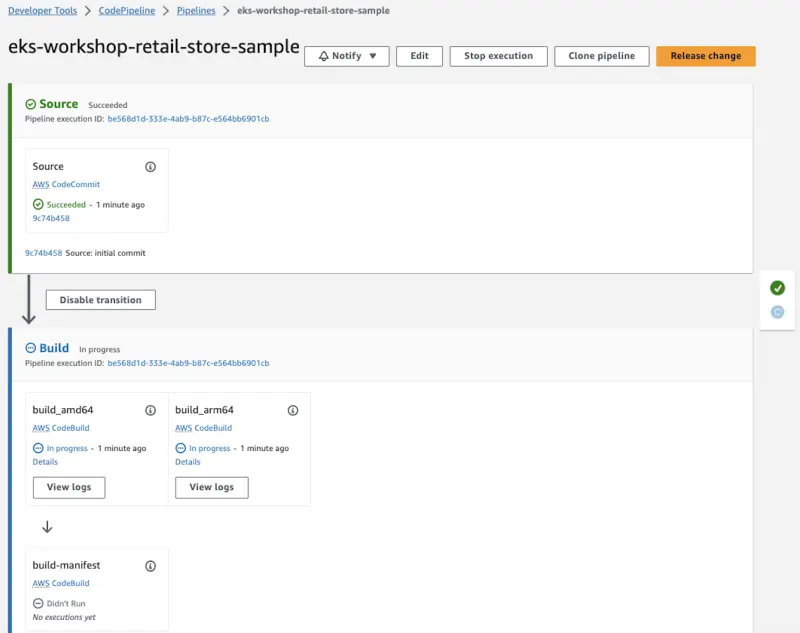Click the info icon on Source action card

pyautogui.click(x=150, y=167)
